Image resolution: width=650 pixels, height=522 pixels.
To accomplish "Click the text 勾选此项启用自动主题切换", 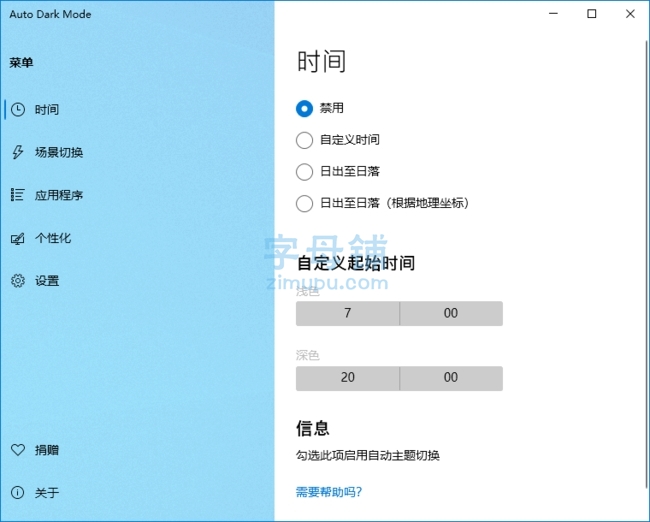I will coord(368,455).
